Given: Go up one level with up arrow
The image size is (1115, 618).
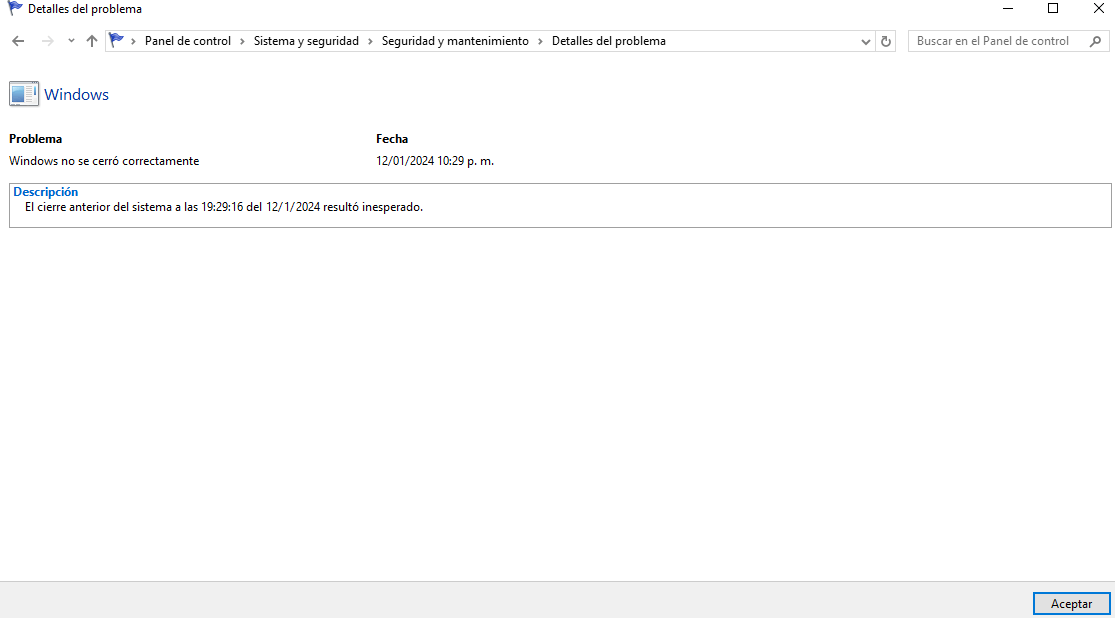Looking at the screenshot, I should pos(92,41).
